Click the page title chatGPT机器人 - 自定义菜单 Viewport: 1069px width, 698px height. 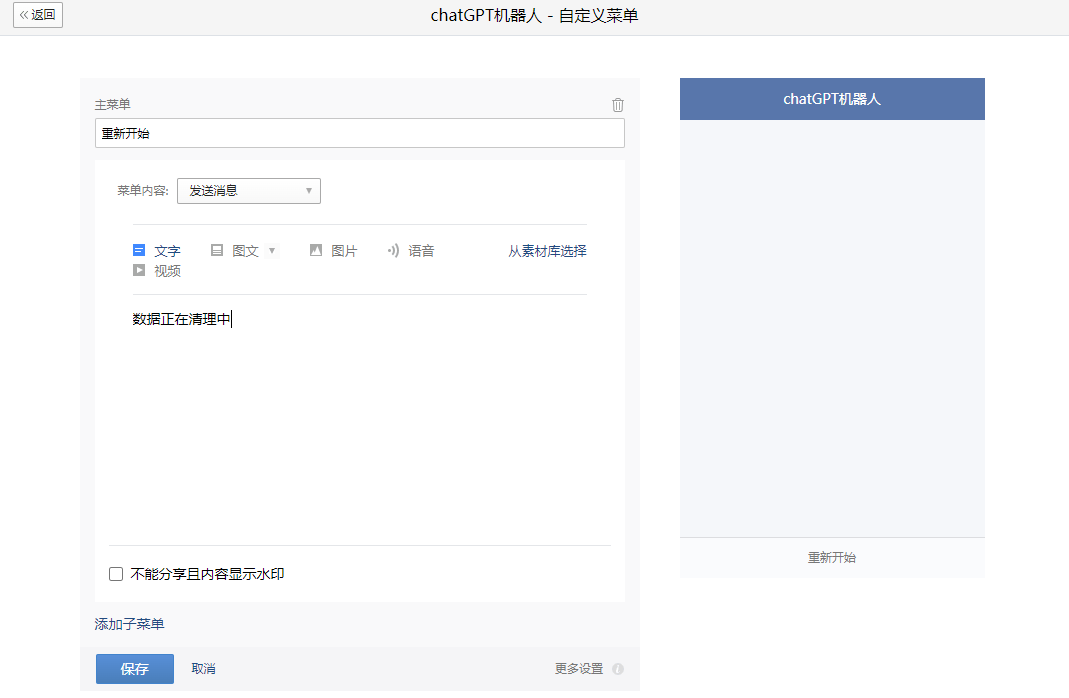[534, 16]
